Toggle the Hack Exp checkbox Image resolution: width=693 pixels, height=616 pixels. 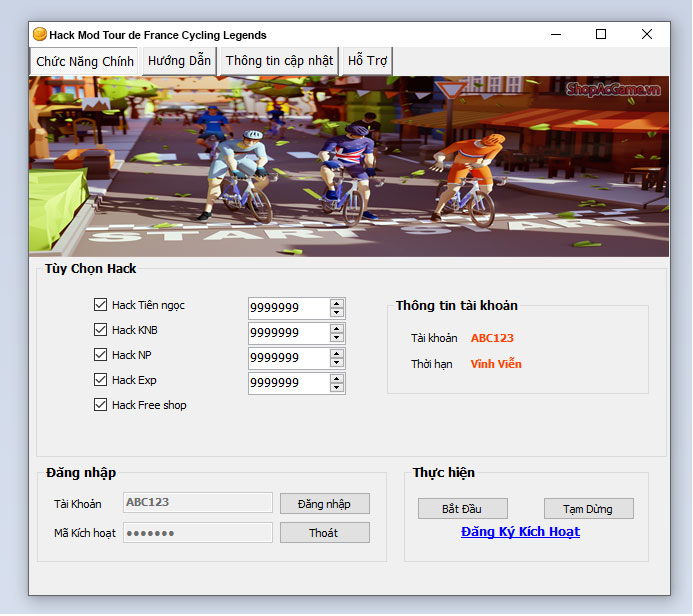tap(100, 380)
